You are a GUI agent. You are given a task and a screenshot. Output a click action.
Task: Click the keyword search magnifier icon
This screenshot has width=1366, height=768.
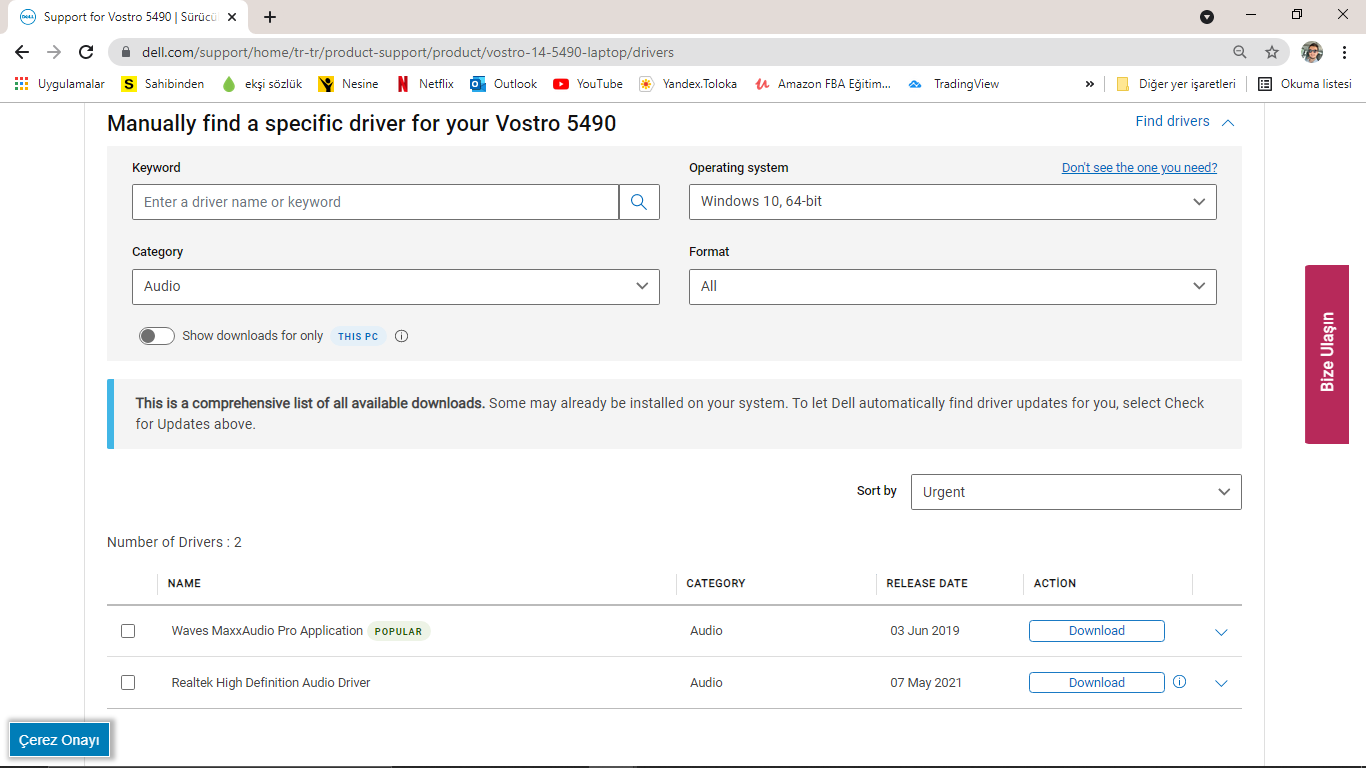[x=639, y=202]
